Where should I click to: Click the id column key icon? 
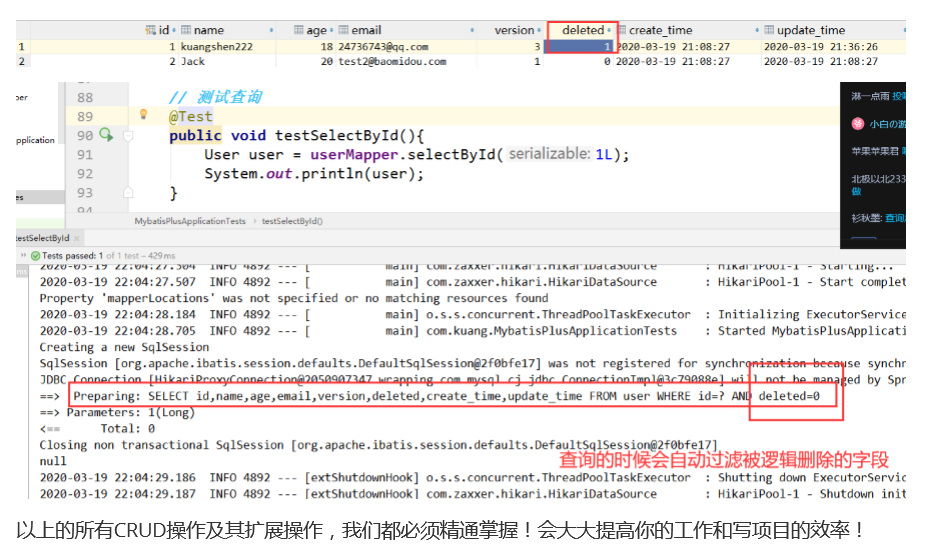(150, 30)
